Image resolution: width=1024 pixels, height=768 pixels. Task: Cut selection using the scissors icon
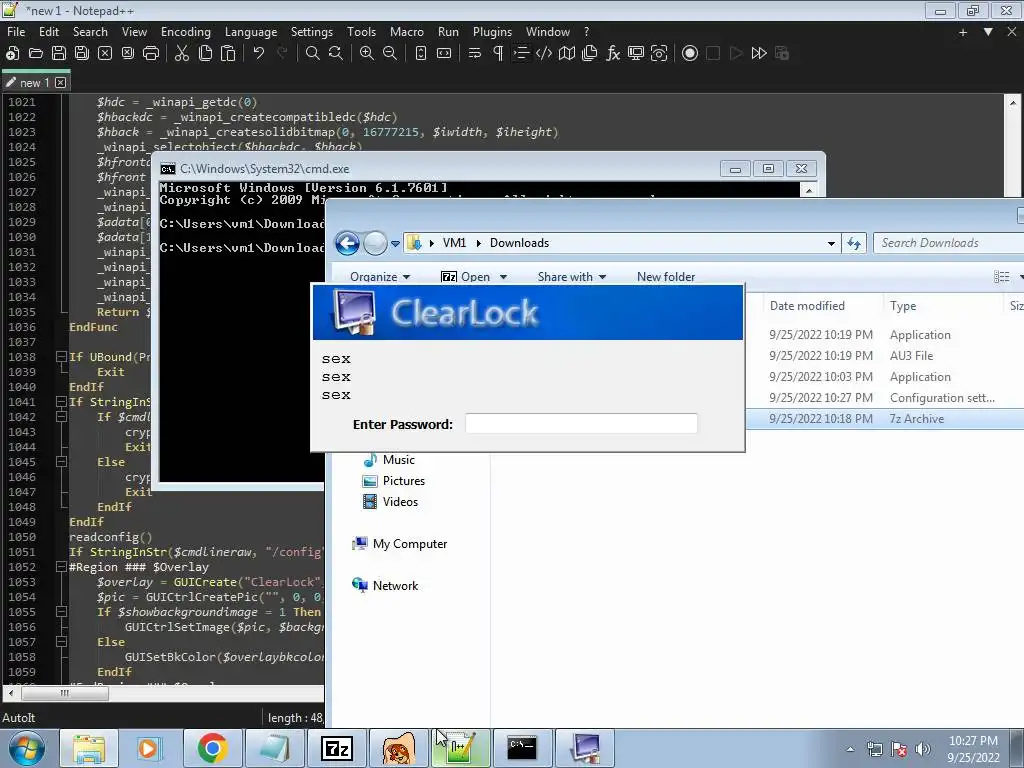tap(182, 54)
